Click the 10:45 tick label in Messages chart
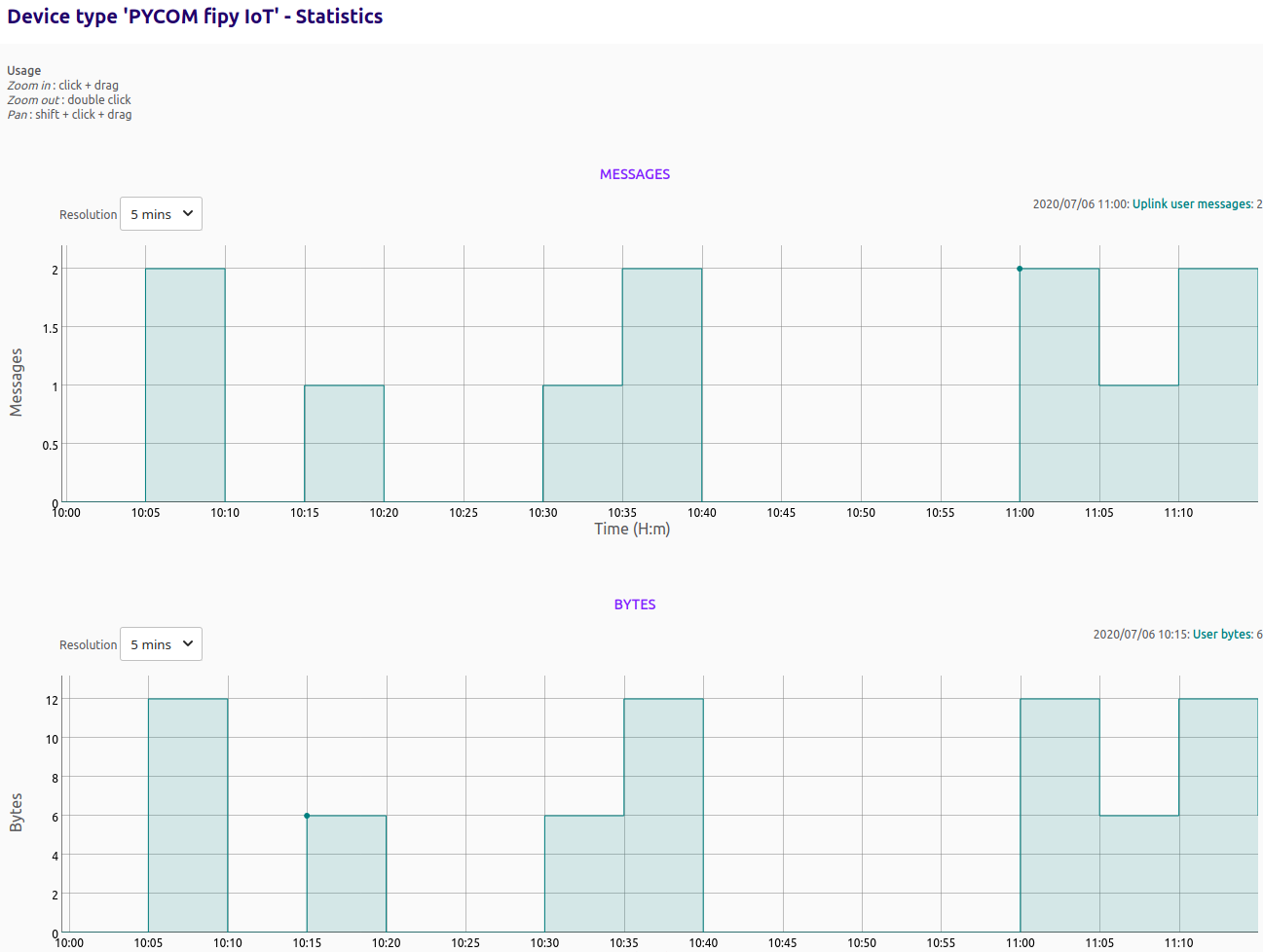This screenshot has width=1263, height=952. tap(781, 513)
